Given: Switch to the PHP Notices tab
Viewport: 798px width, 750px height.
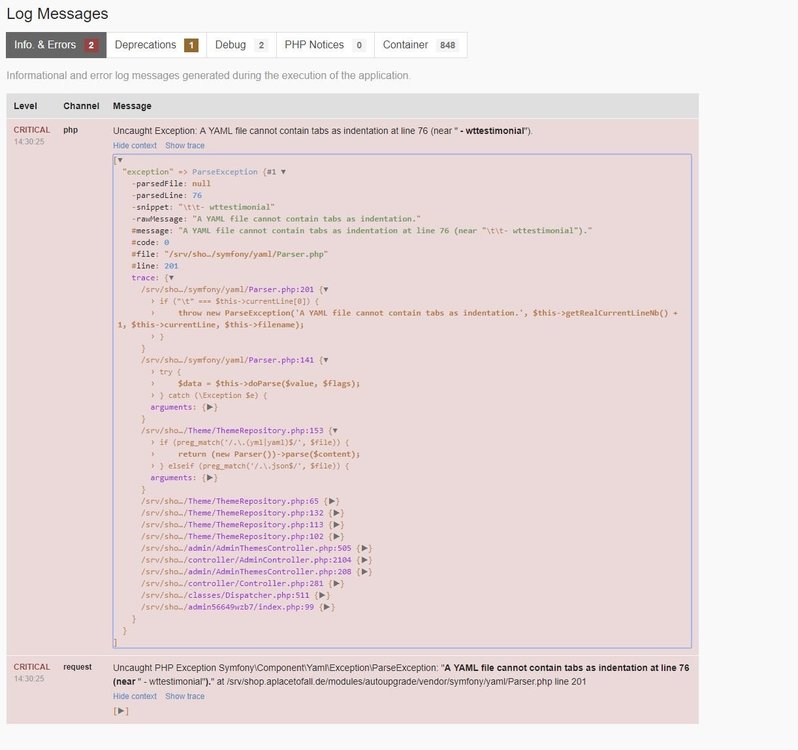Looking at the screenshot, I should click(325, 45).
